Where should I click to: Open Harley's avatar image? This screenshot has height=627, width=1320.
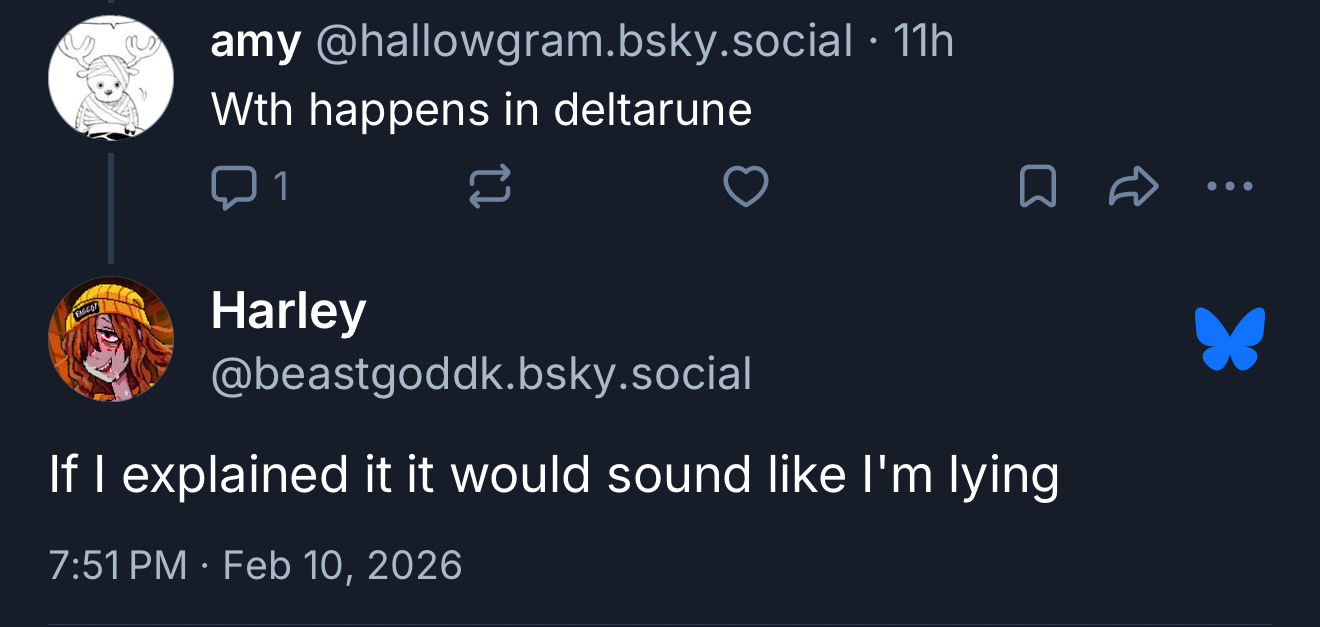click(x=111, y=339)
